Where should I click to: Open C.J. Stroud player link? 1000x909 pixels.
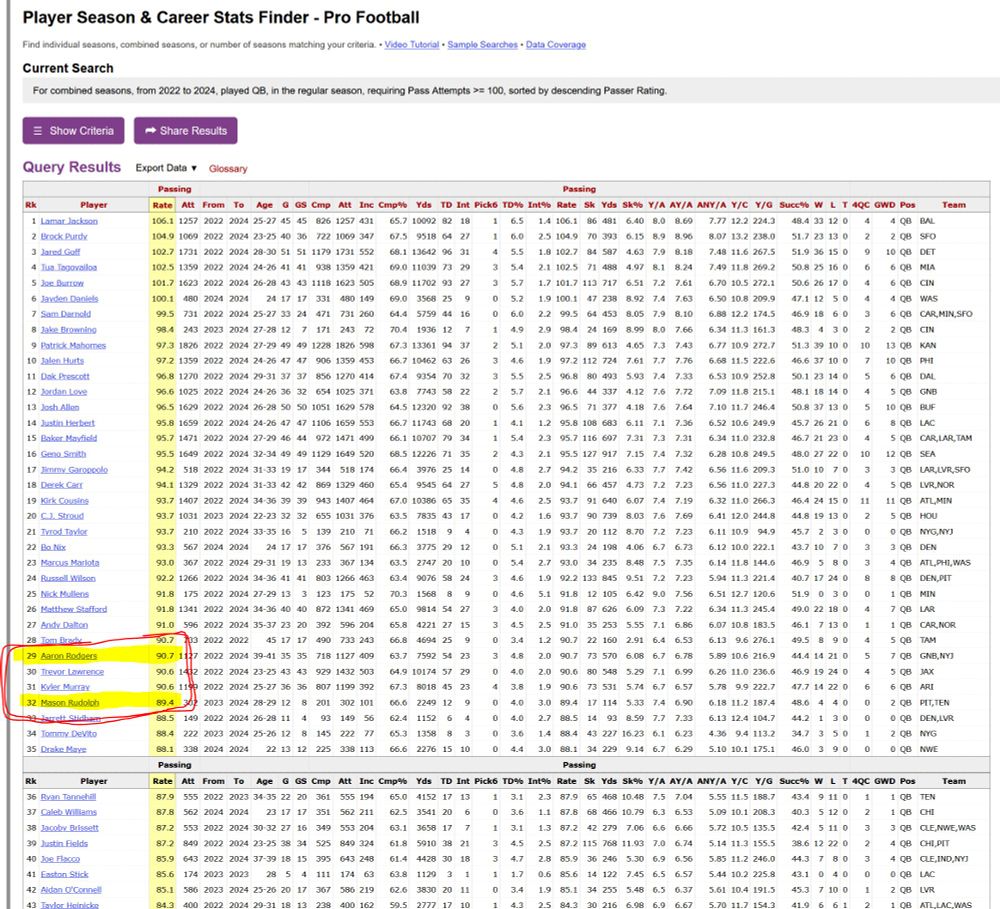tap(62, 516)
